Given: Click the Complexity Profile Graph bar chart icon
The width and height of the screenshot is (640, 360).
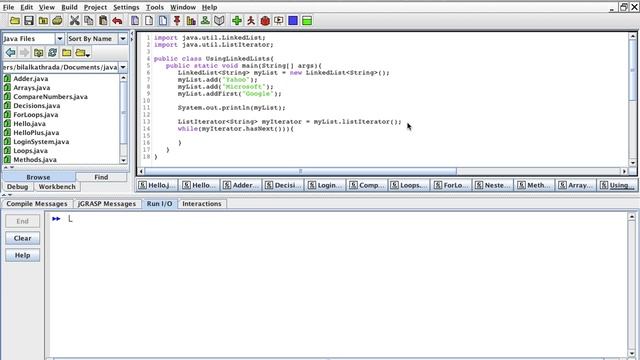Looking at the screenshot, I should [191, 21].
